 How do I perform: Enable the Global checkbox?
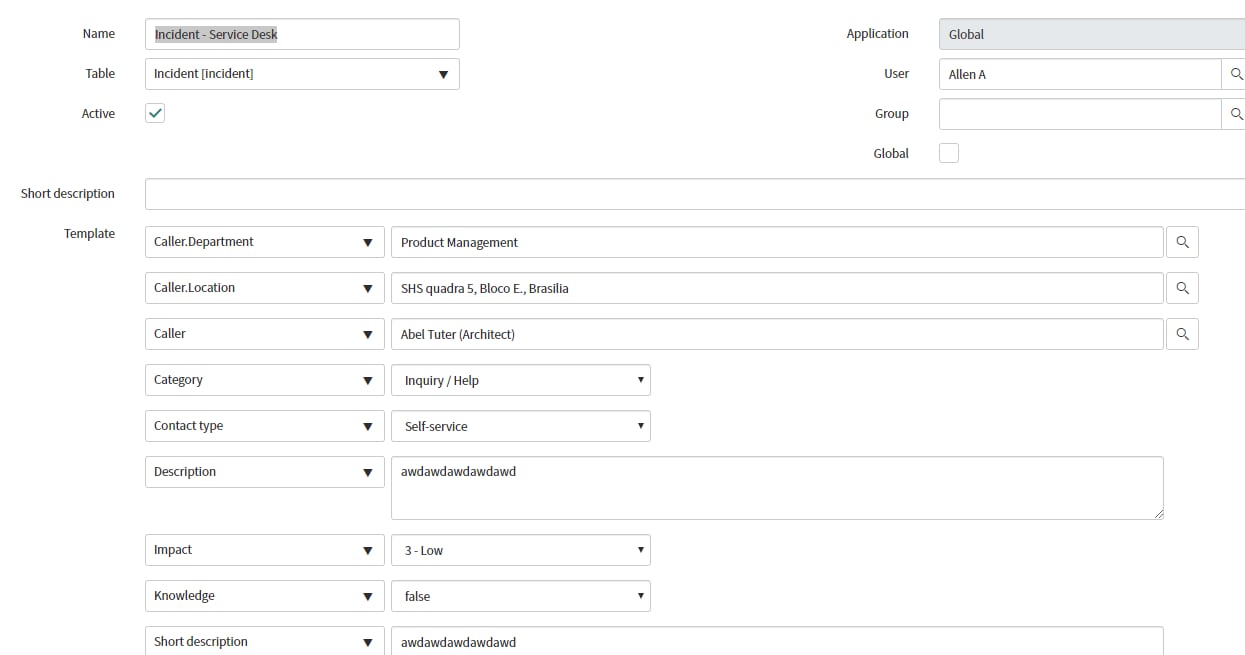point(948,152)
